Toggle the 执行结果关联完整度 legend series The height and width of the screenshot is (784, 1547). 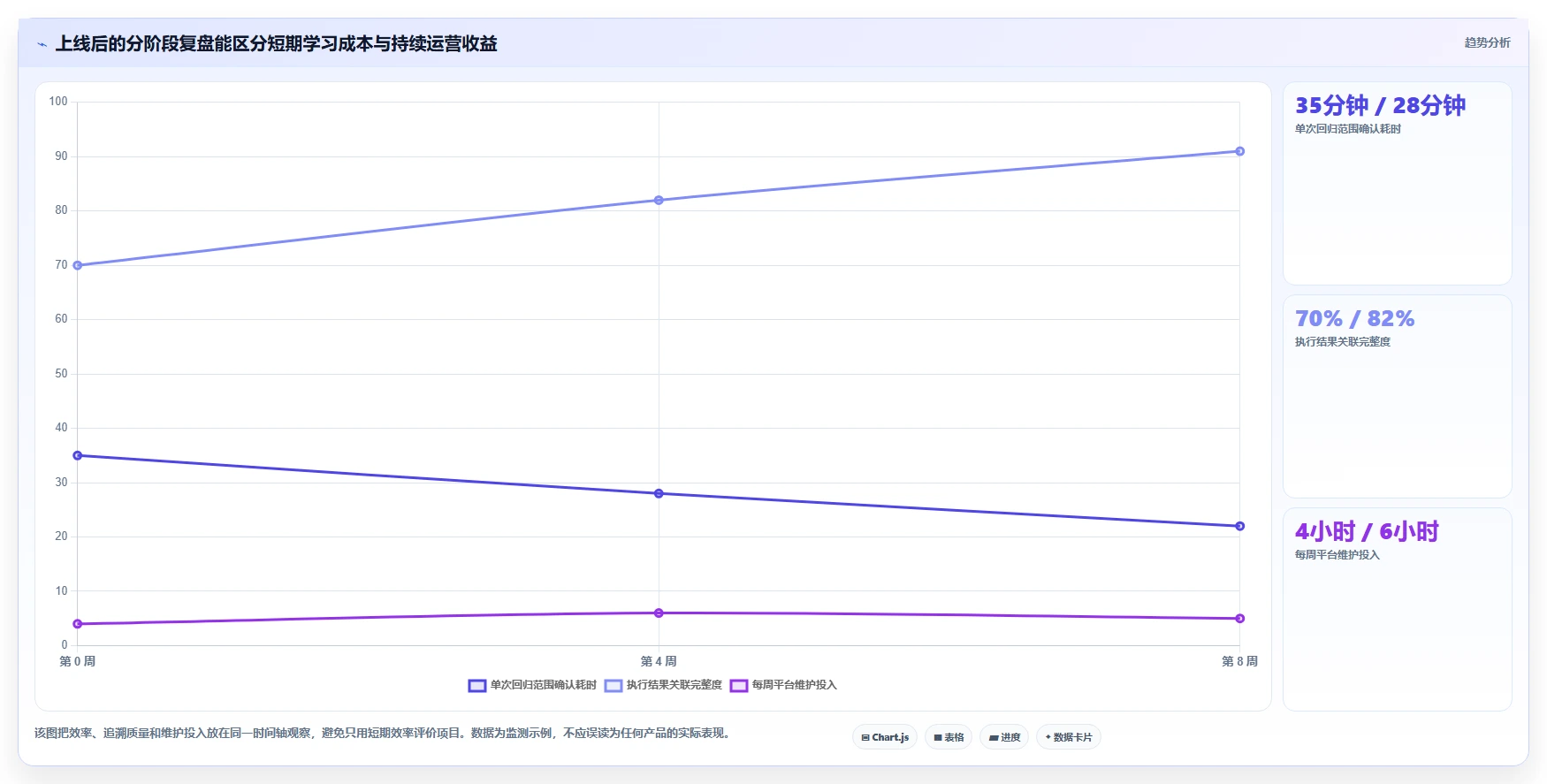pyautogui.click(x=663, y=685)
